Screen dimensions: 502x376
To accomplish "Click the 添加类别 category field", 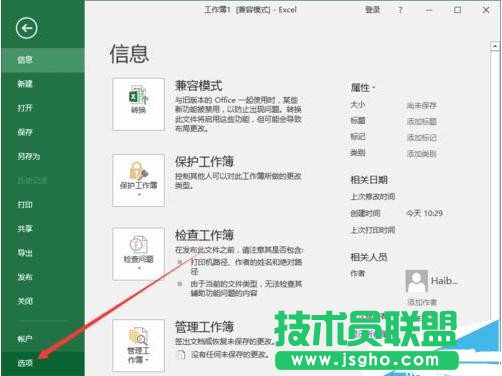I will tap(422, 154).
